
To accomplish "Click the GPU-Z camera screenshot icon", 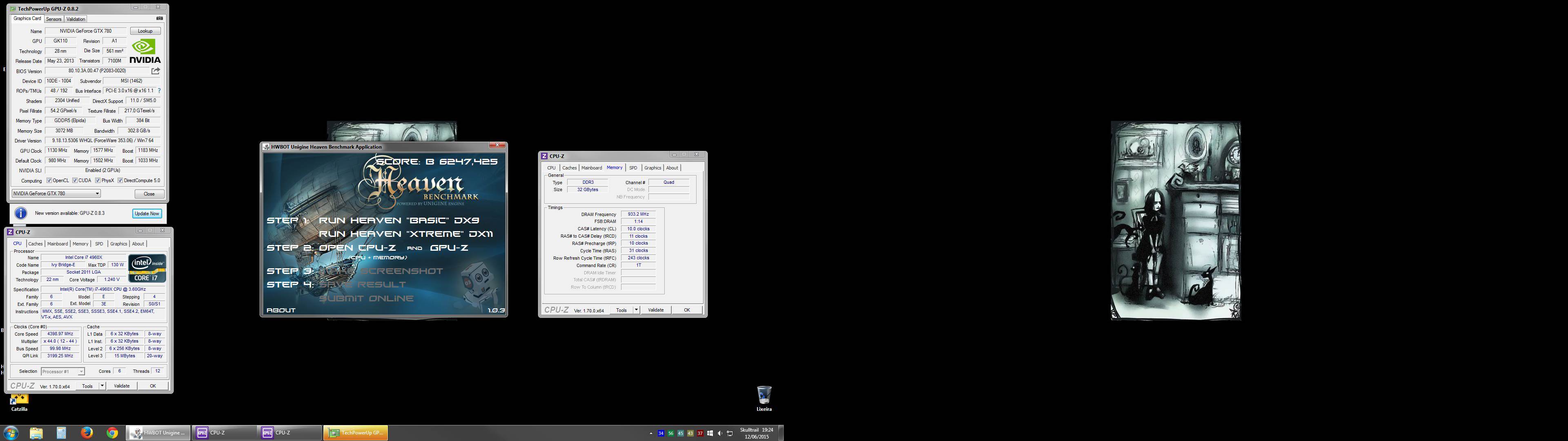I will coord(160,18).
